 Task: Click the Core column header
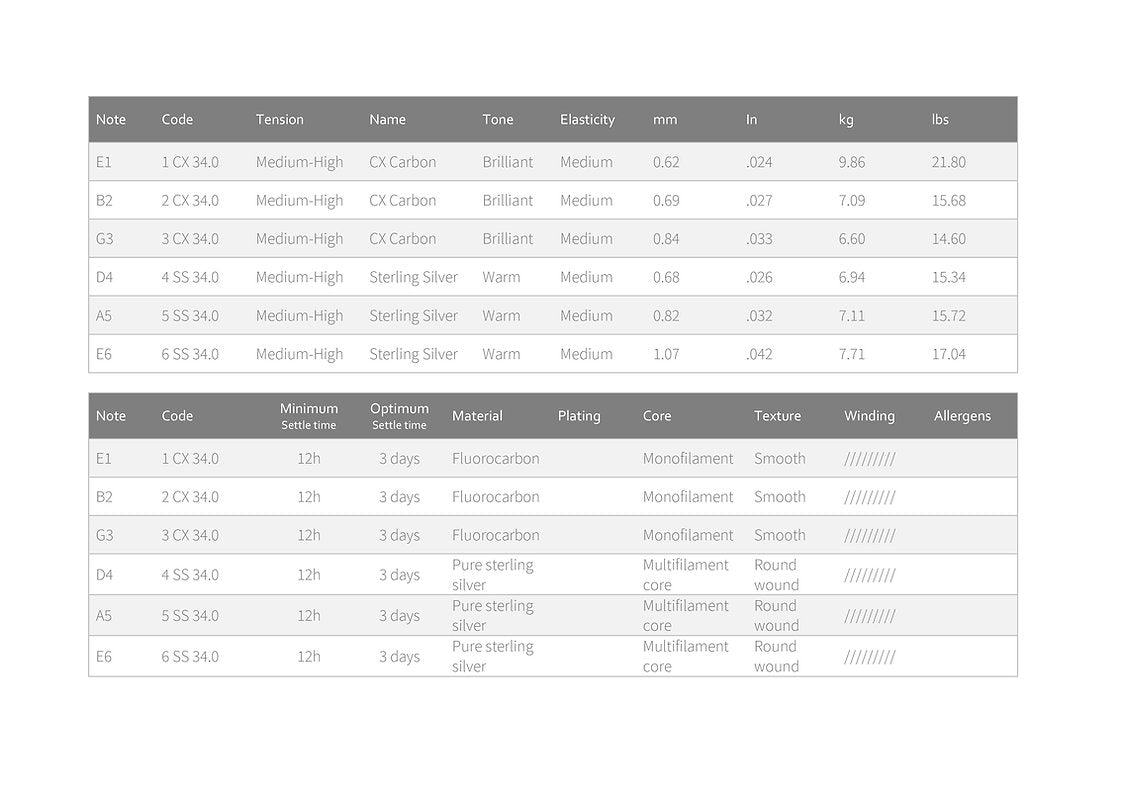[x=657, y=416]
